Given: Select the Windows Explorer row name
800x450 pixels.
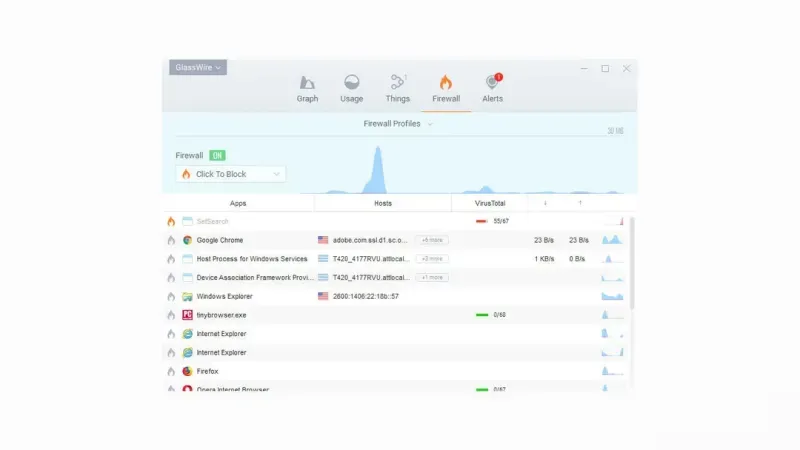Looking at the screenshot, I should [x=224, y=296].
